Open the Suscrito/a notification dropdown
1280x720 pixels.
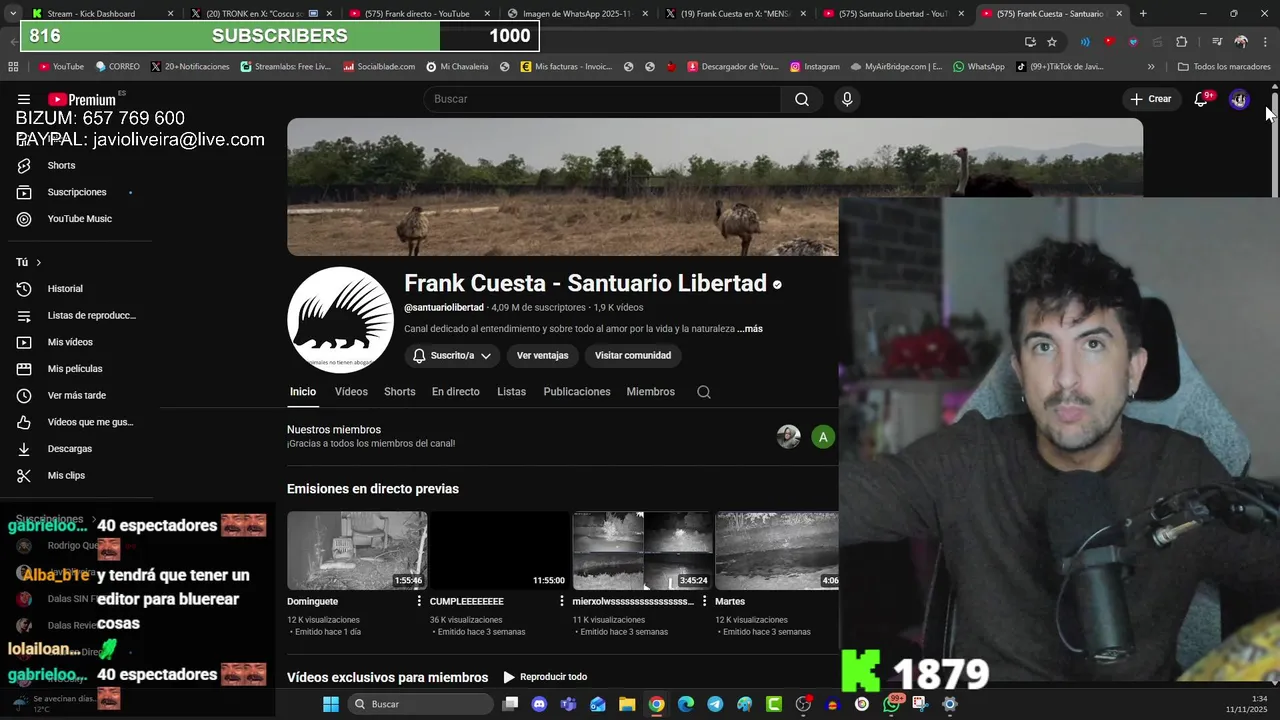click(x=452, y=355)
